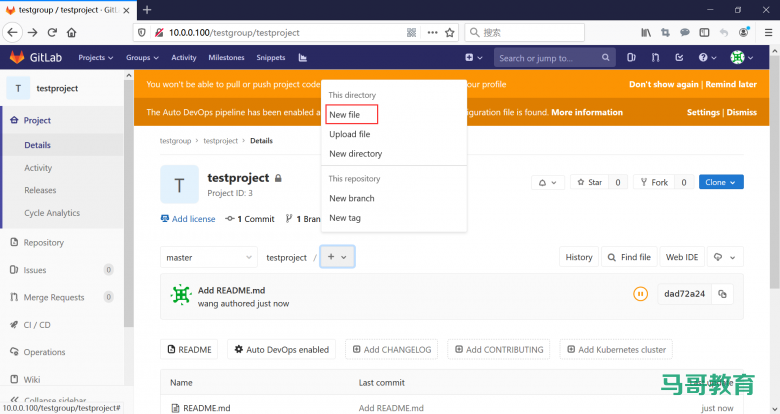Dismiss the Auto DevOps banner
The width and height of the screenshot is (780, 414).
pos(741,112)
